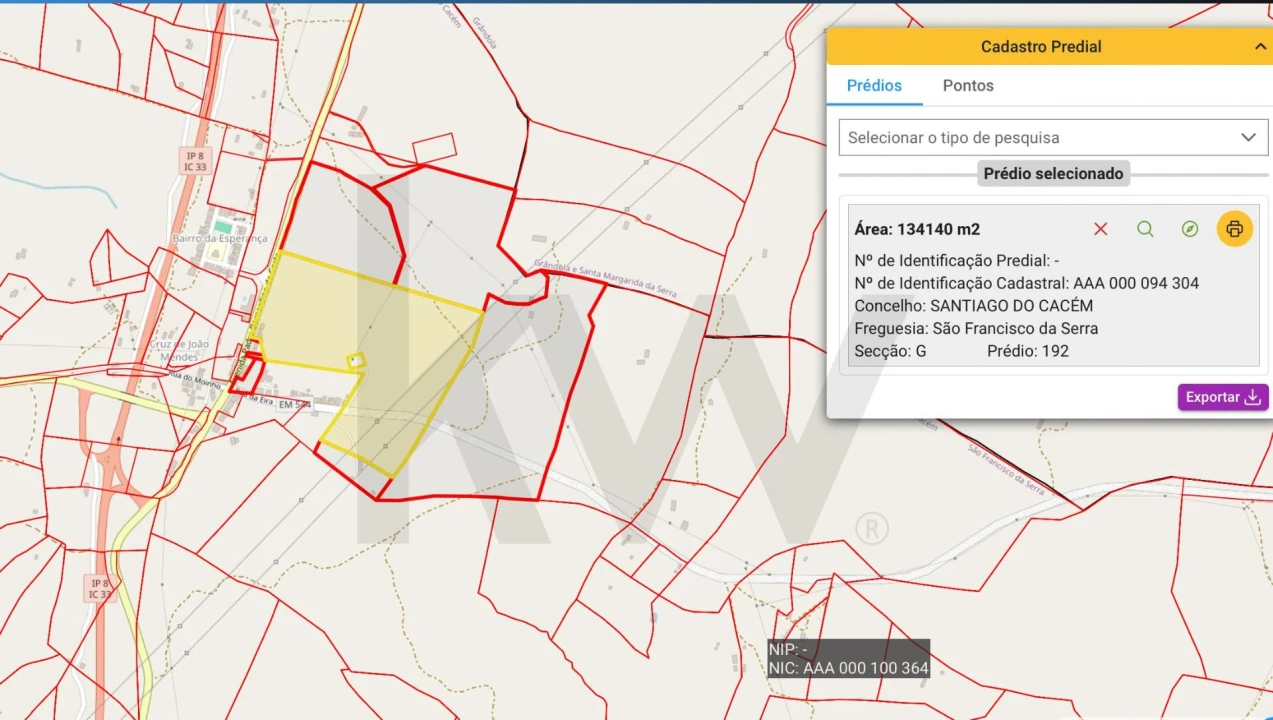The image size is (1273, 720).
Task: Collapse the Cadastro Predial panel
Action: pos(1260,46)
